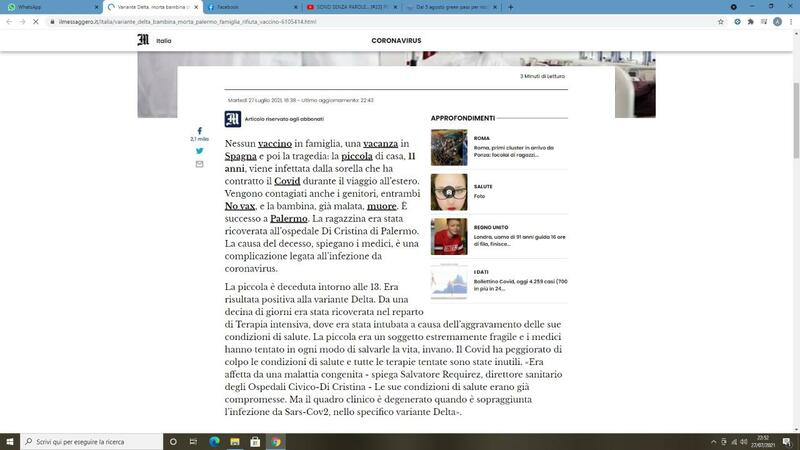
Task: Switch to the WhatsApp tab
Action: tap(51, 7)
